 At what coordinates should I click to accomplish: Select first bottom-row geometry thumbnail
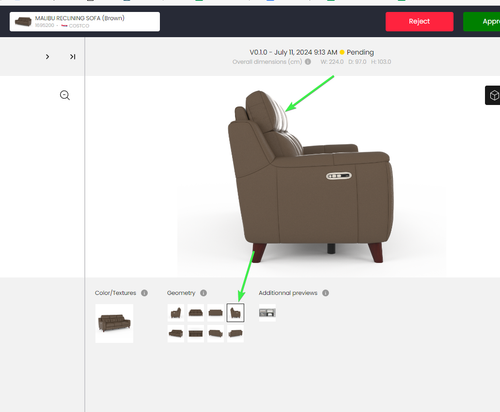(176, 333)
